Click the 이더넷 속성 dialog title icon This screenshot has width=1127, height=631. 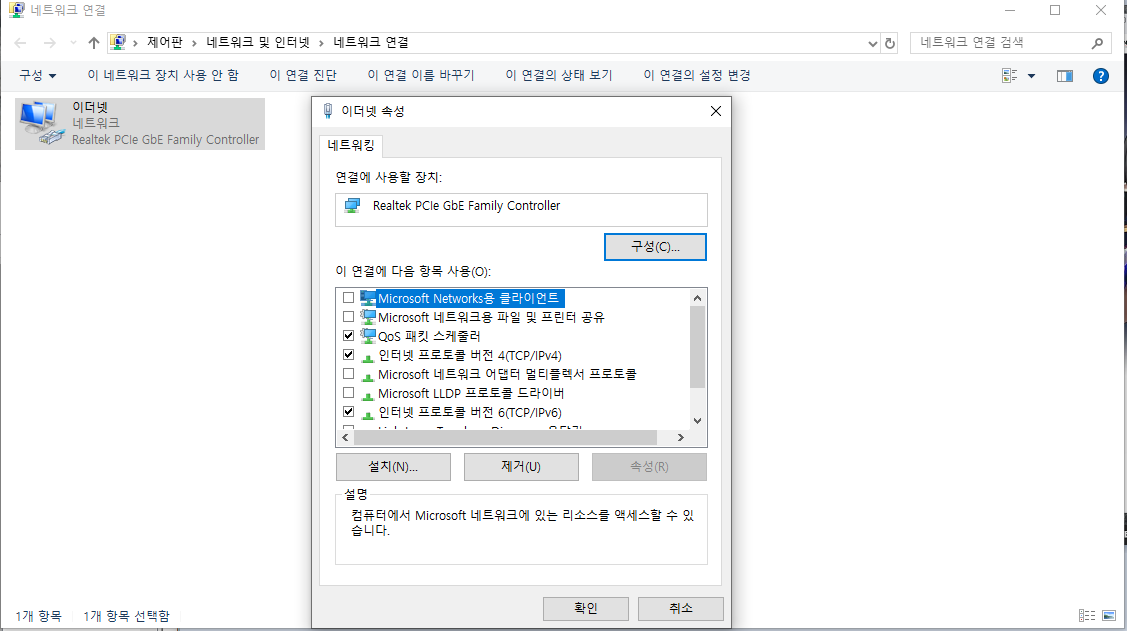coord(328,111)
